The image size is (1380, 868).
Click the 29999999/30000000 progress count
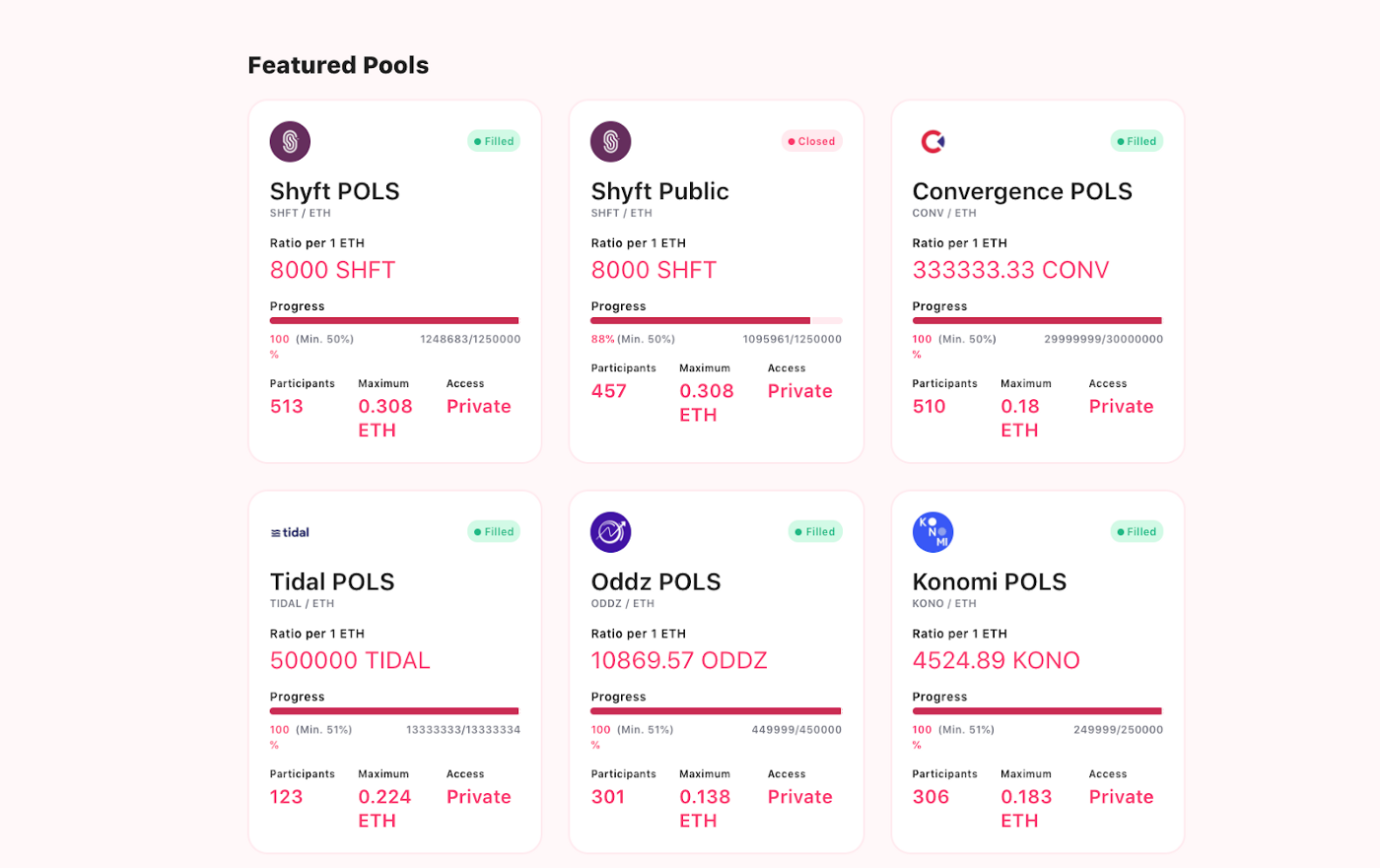[1104, 339]
